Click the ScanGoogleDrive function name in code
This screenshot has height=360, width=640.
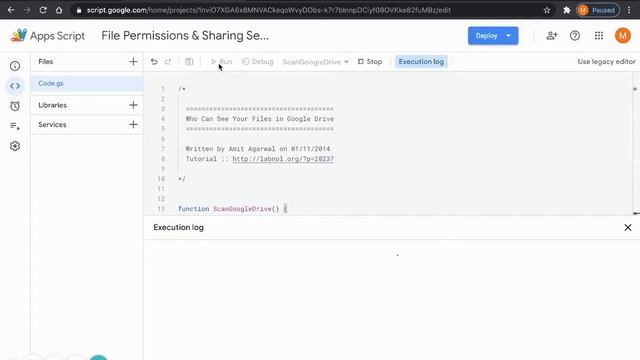point(242,209)
